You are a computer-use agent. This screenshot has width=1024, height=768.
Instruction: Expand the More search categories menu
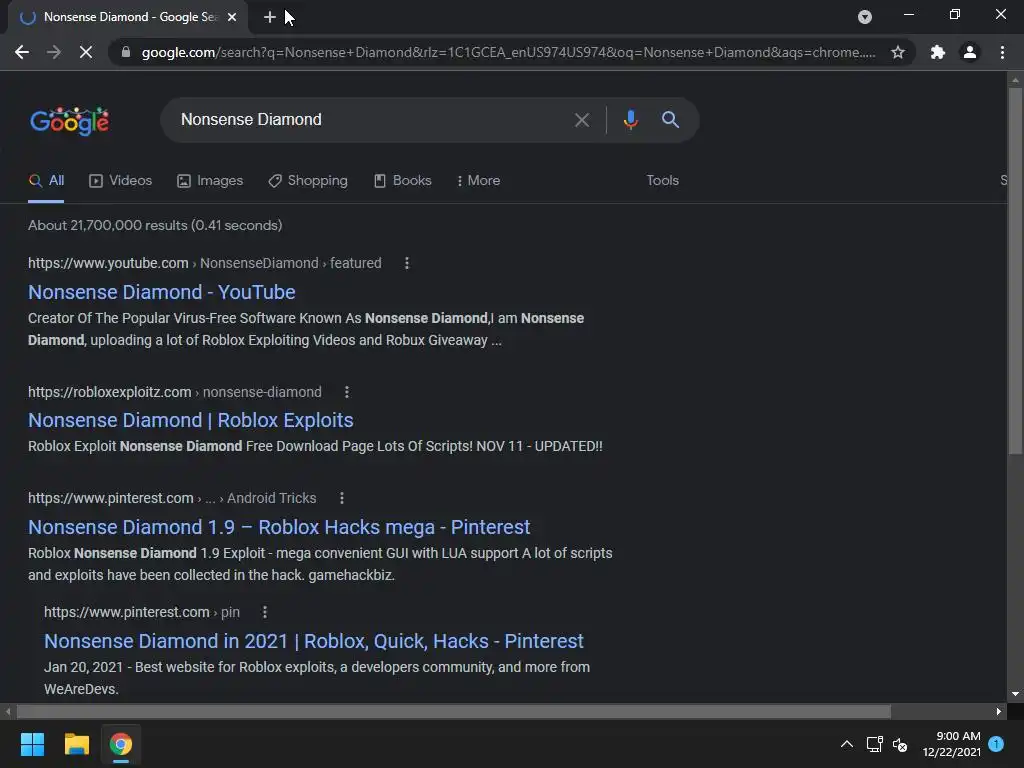click(x=478, y=181)
